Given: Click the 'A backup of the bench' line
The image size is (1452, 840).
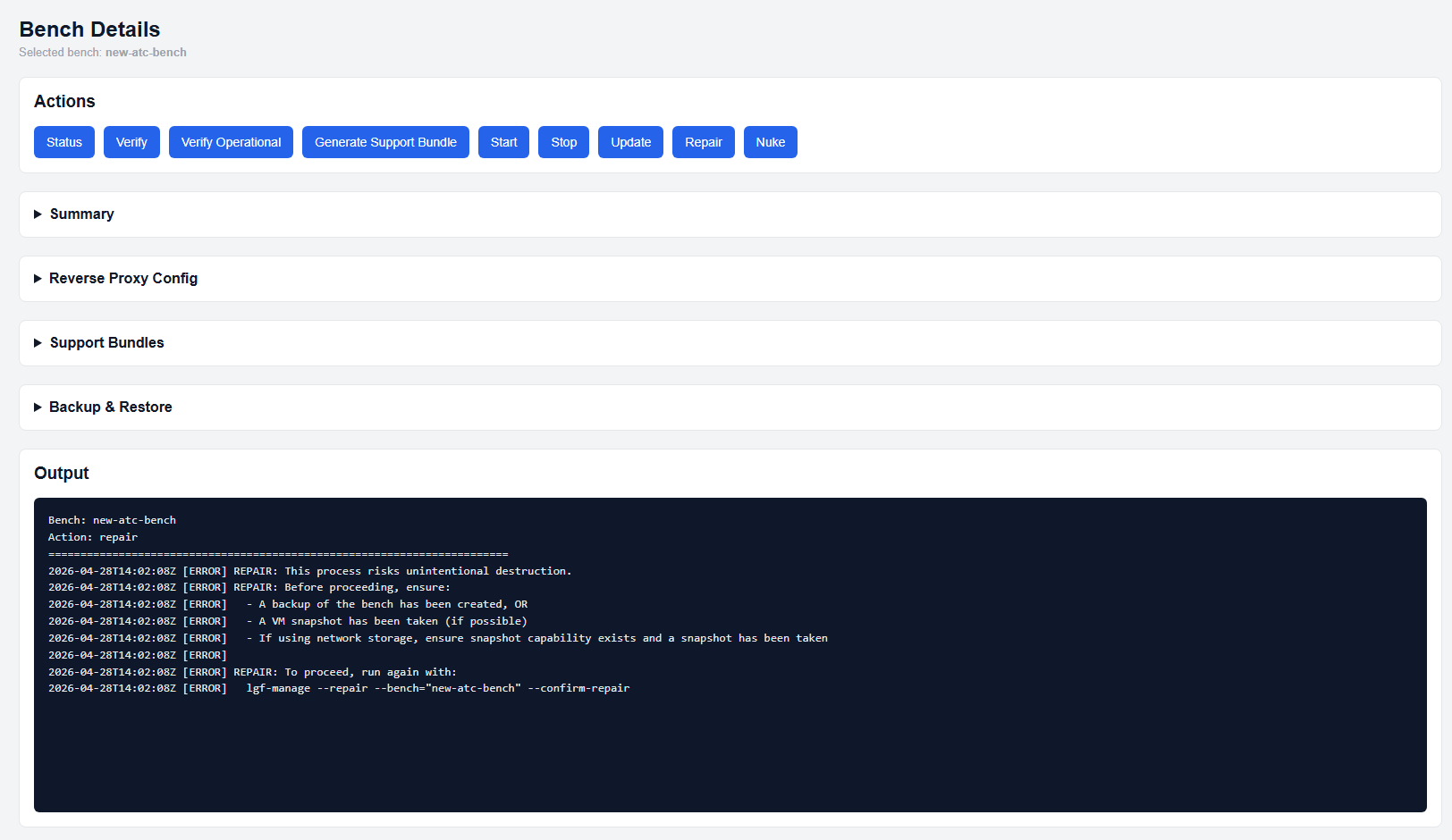Looking at the screenshot, I should [288, 604].
